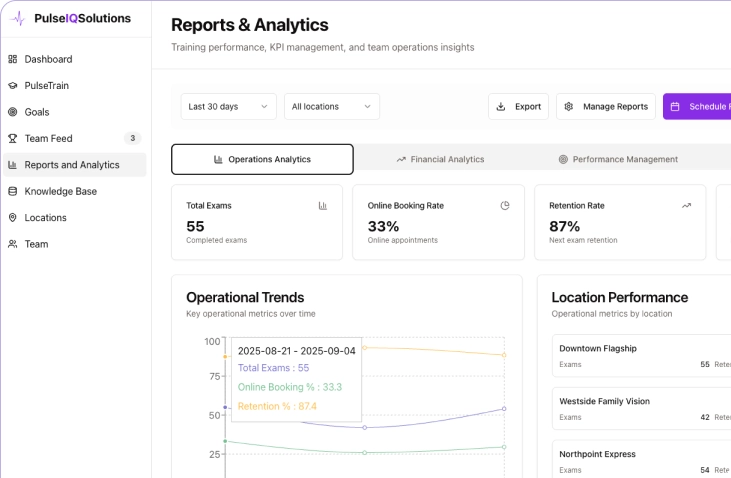Click the trend arrow icon in Retention Rate card
Viewport: 731px width, 478px height.
point(686,205)
